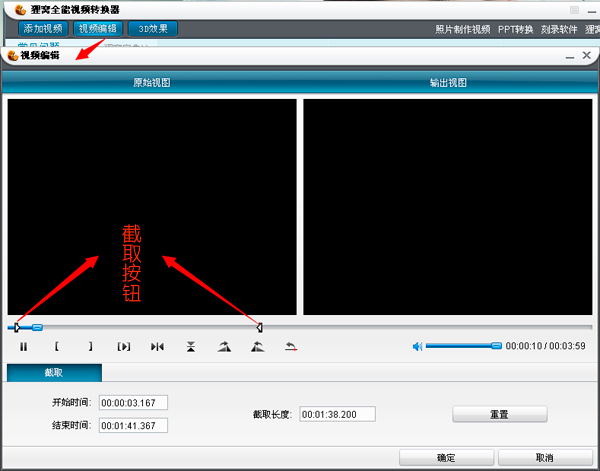Click the time display 00:00:10 / 00:03:59
Image resolution: width=600 pixels, height=471 pixels.
click(545, 346)
